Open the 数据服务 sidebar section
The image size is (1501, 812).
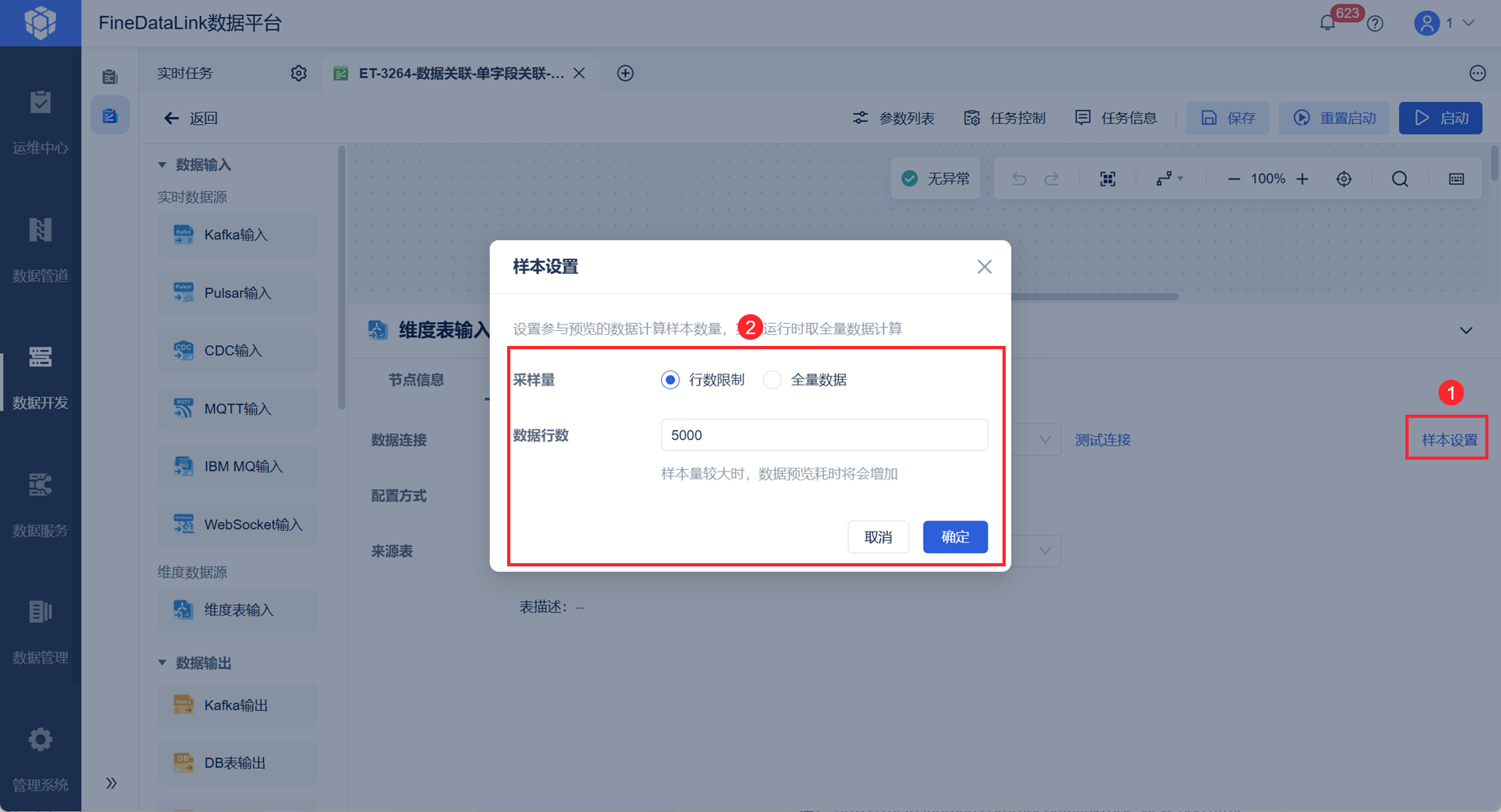point(40,506)
